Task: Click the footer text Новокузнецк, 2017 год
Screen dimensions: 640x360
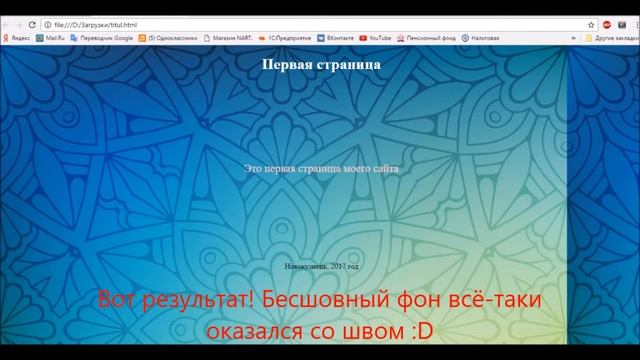Action: [x=322, y=266]
